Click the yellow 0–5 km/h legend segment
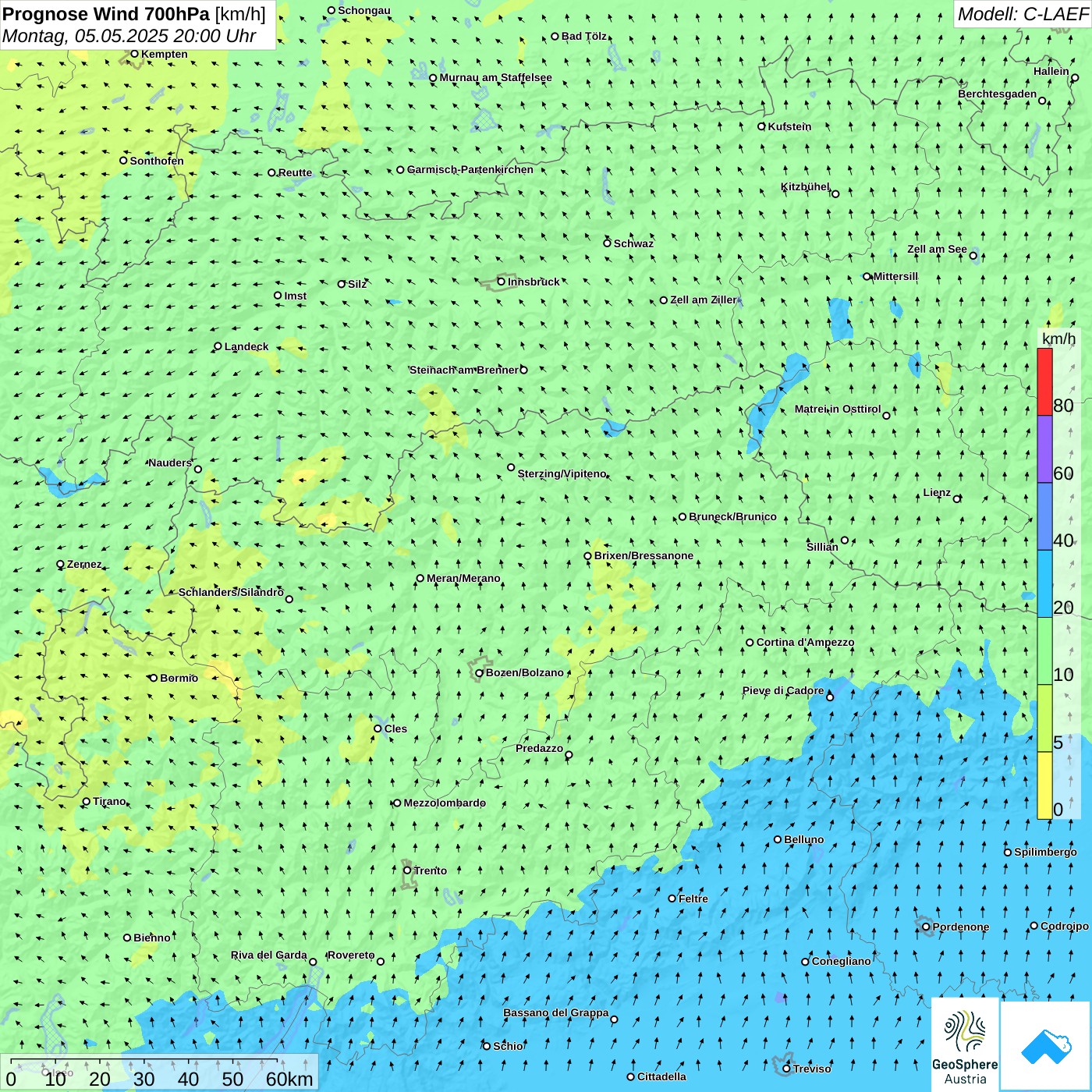 tap(1044, 785)
